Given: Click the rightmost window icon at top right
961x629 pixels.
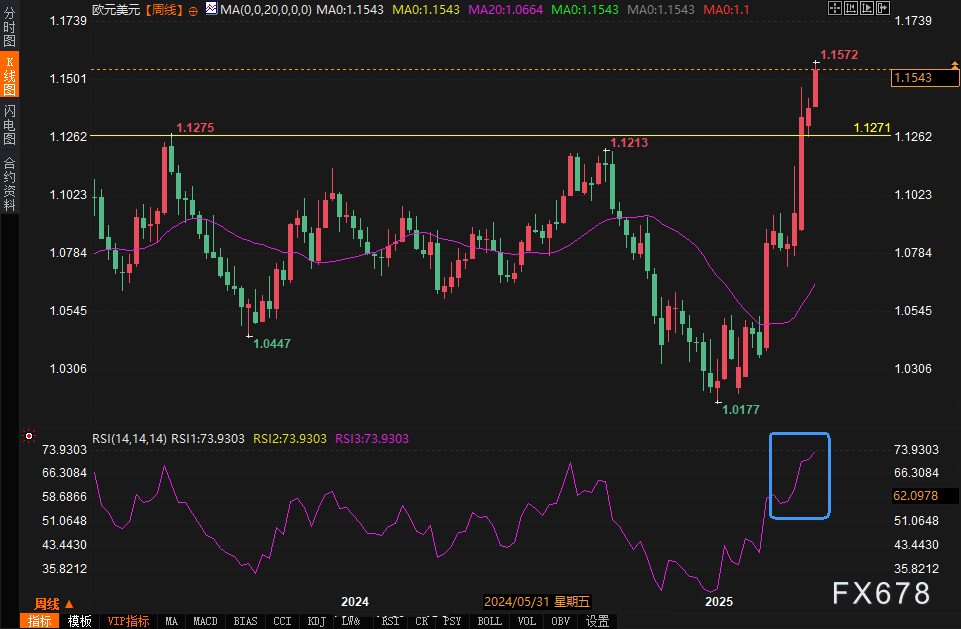Looking at the screenshot, I should click(x=881, y=8).
